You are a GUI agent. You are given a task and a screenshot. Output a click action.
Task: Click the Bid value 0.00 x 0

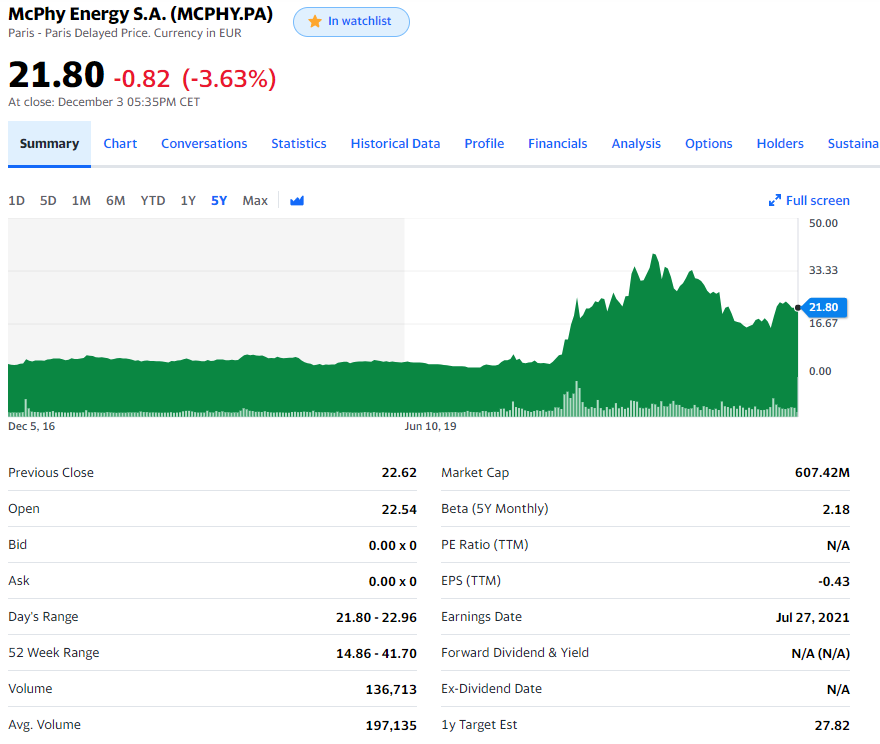[392, 546]
